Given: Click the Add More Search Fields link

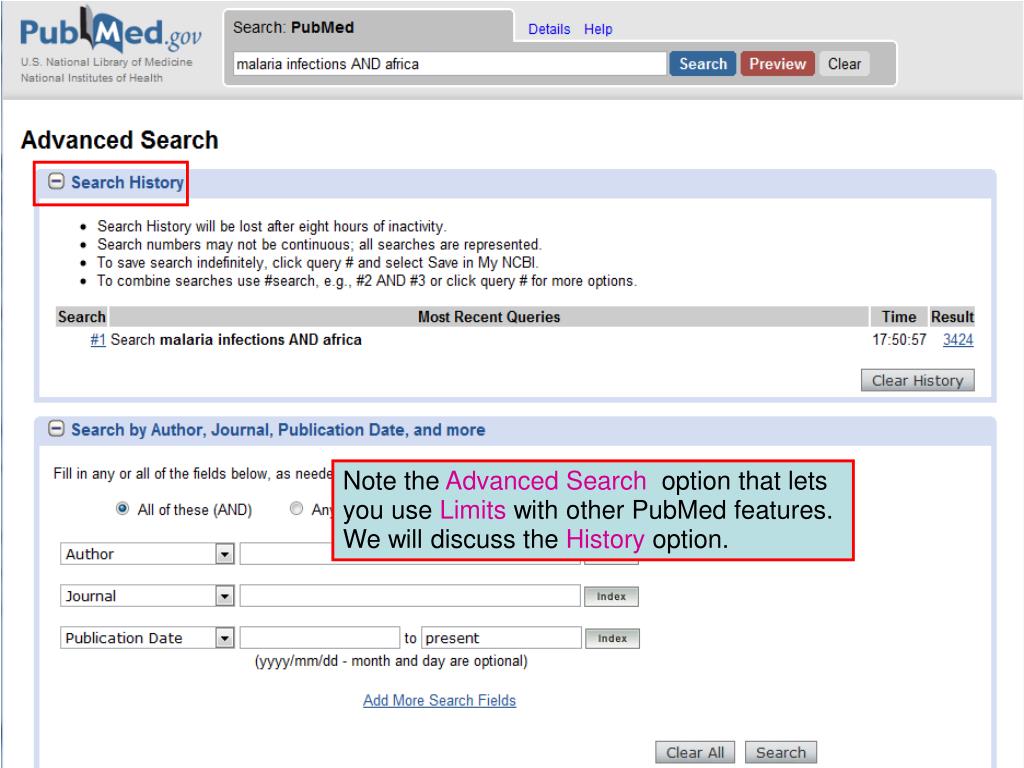Looking at the screenshot, I should click(x=440, y=700).
